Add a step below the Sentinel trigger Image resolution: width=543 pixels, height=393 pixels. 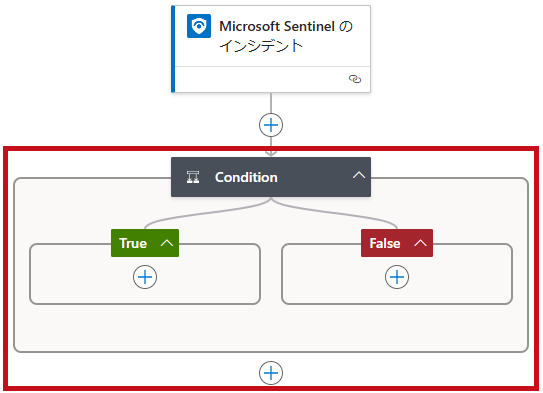point(271,125)
